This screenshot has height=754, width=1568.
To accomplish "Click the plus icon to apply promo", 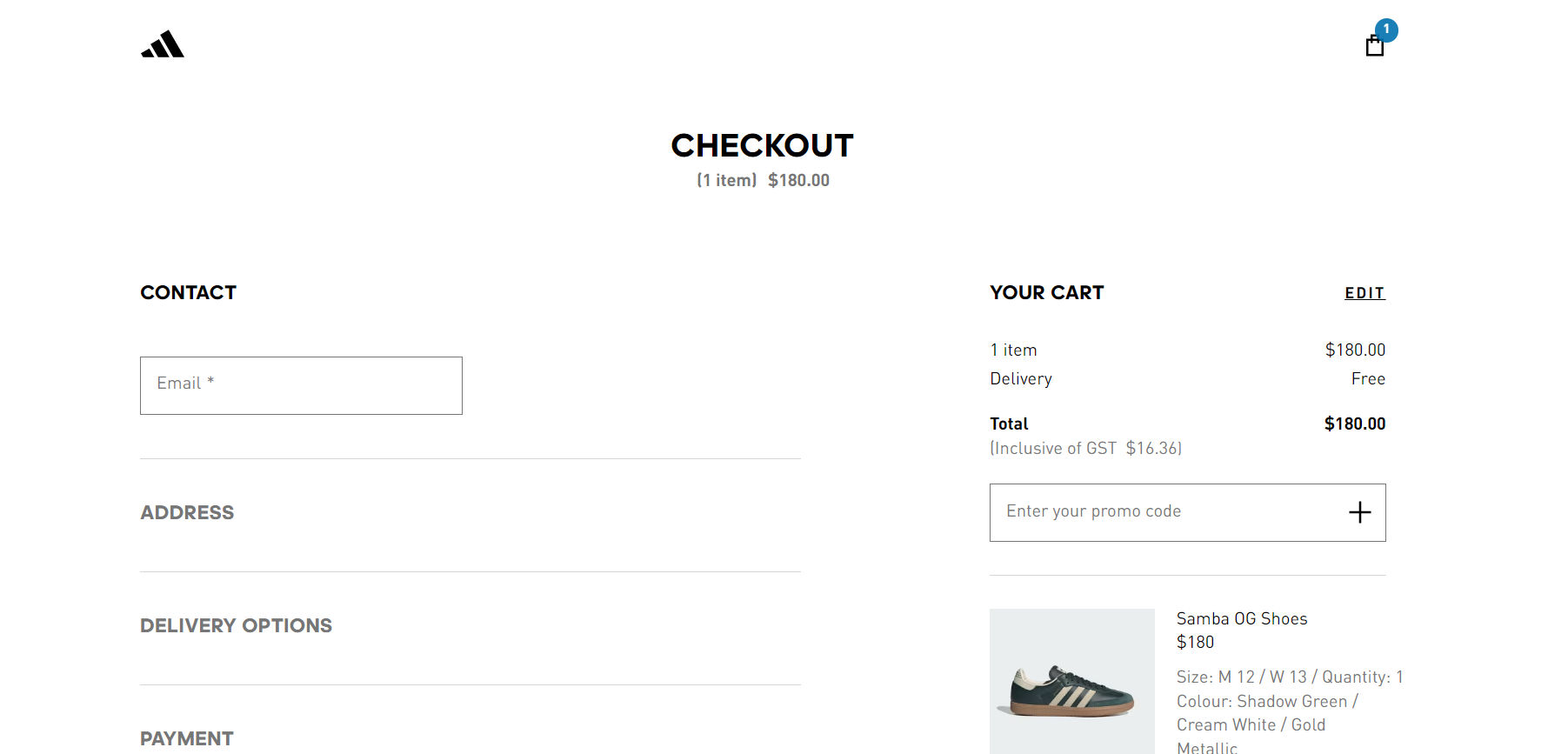I will click(x=1359, y=512).
